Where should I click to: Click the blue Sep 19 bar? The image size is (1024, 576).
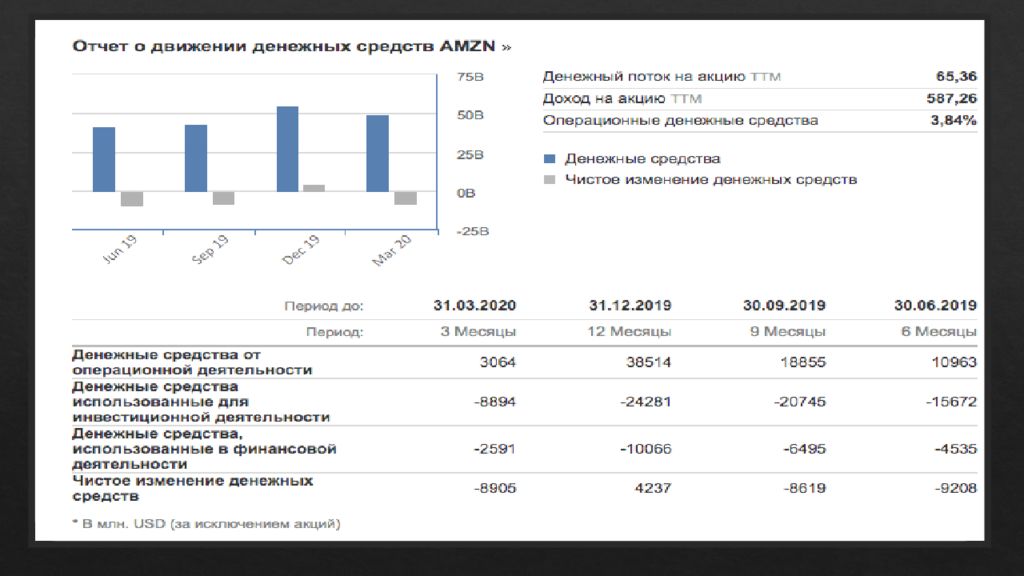click(x=196, y=158)
